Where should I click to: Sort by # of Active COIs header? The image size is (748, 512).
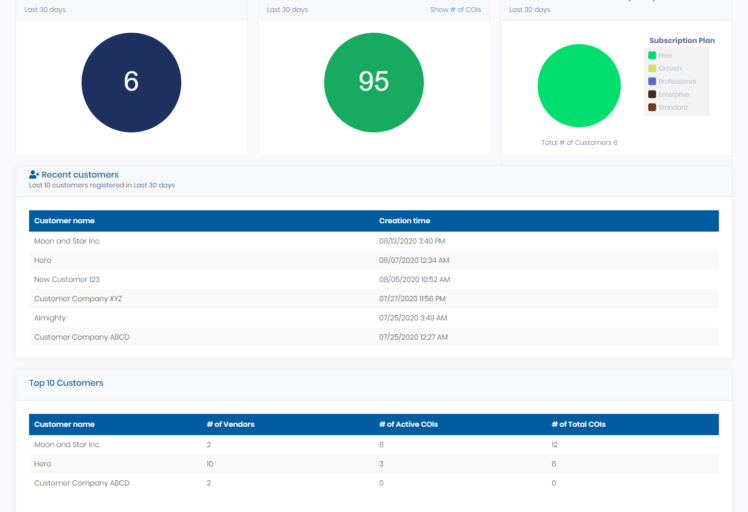tap(408, 425)
